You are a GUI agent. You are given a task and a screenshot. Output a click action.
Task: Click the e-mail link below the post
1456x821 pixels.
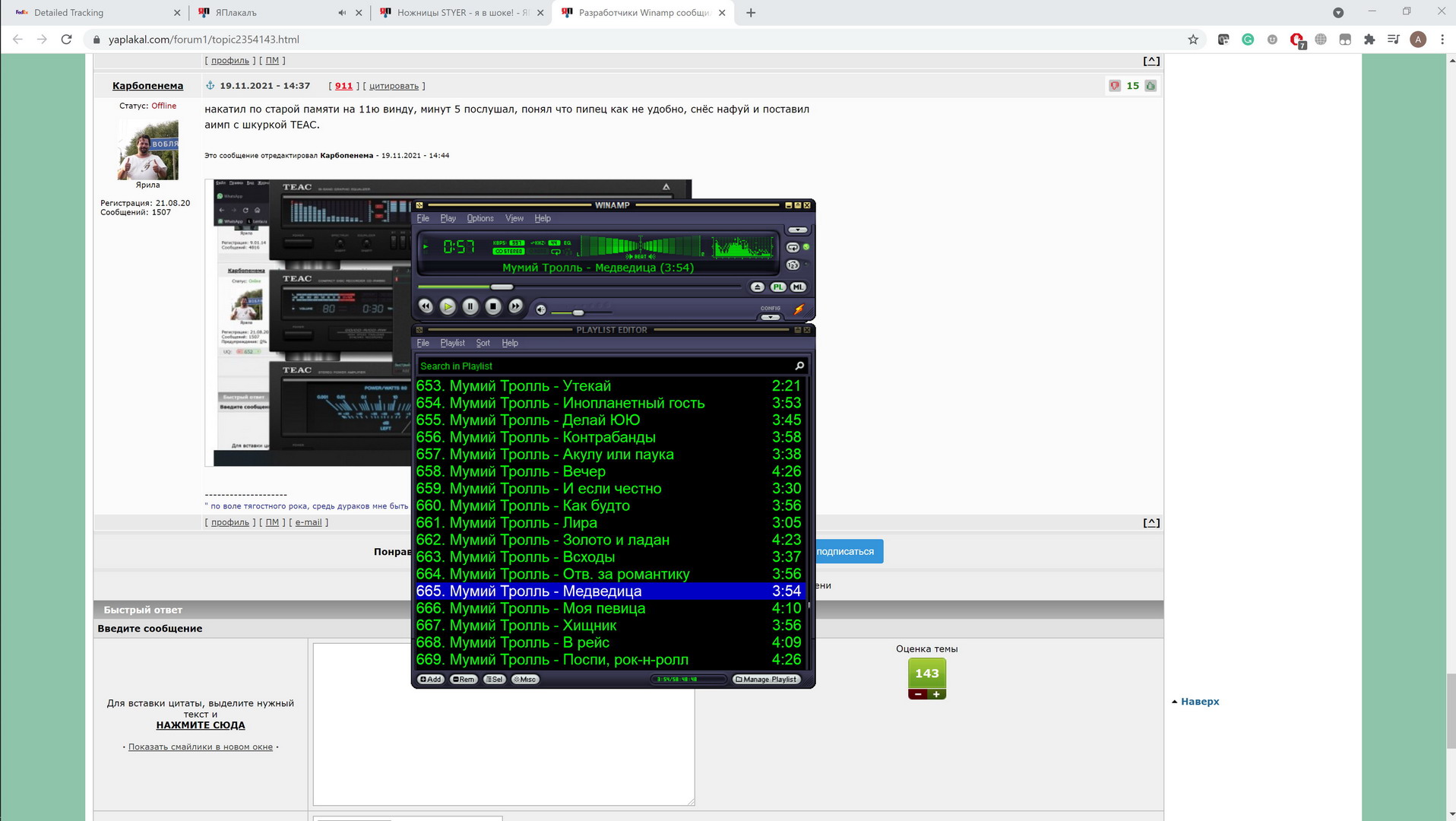point(309,523)
